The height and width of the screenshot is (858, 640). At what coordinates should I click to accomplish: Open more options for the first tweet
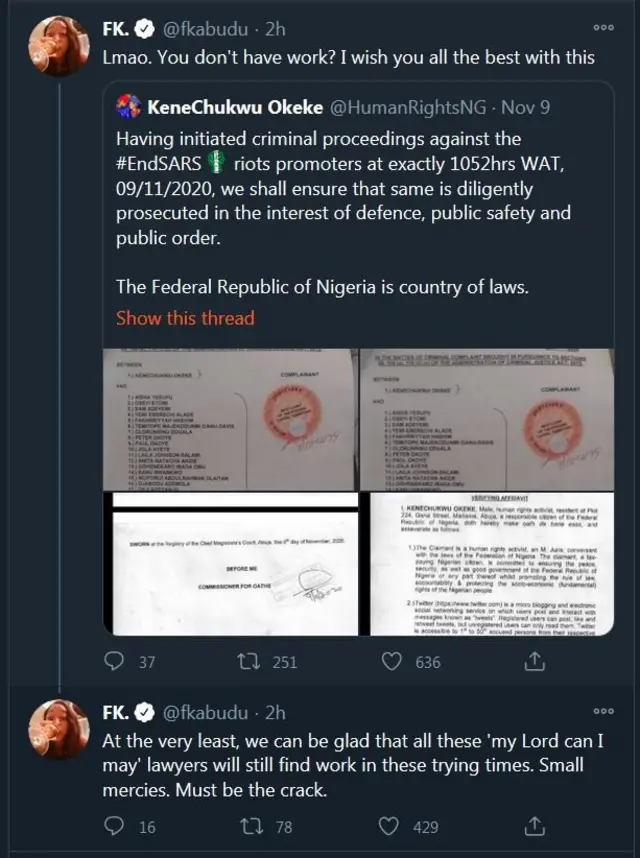[604, 27]
